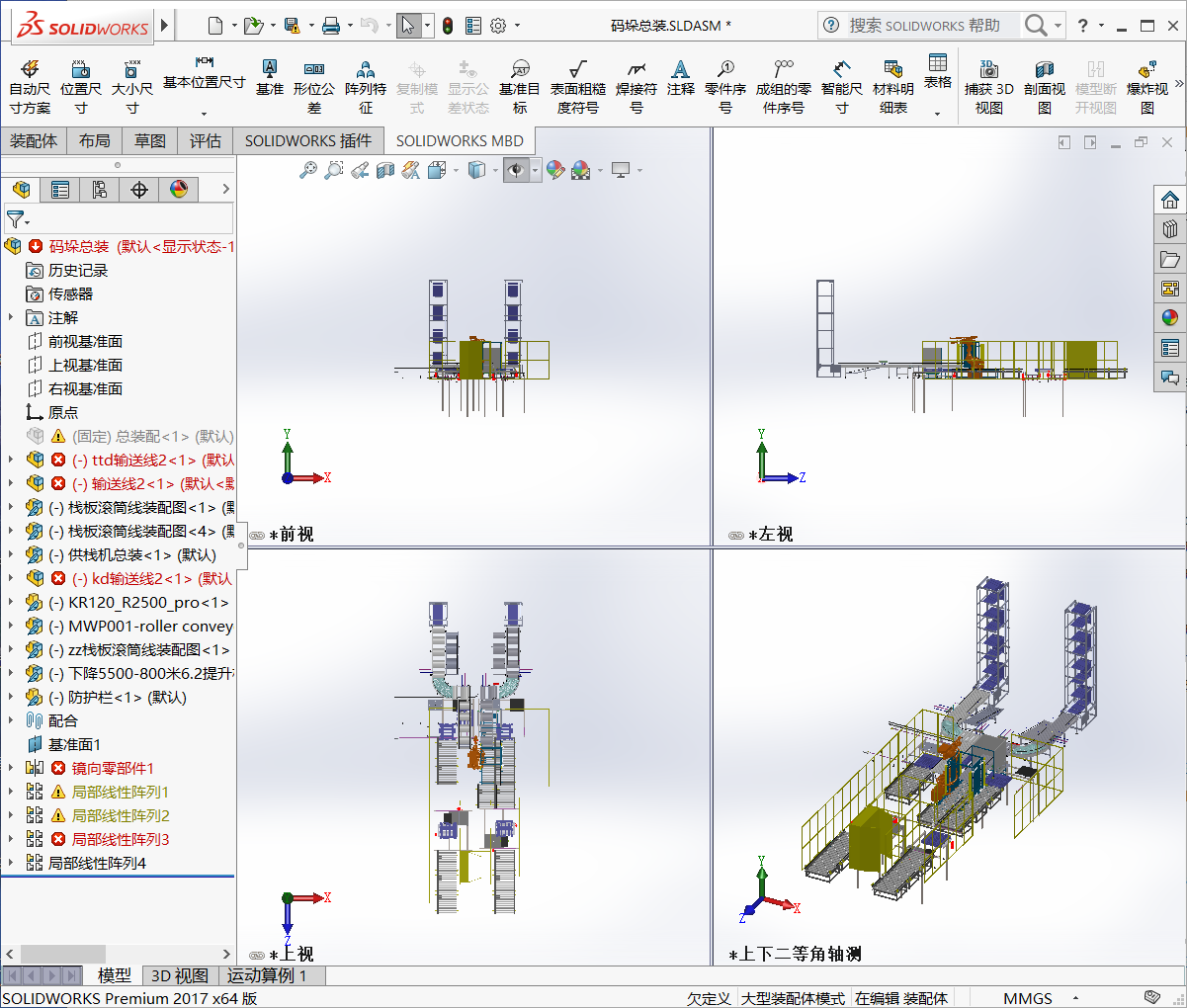The height and width of the screenshot is (1008, 1187).
Task: Expand the 镜向零部件1 node
Action: tap(11, 768)
